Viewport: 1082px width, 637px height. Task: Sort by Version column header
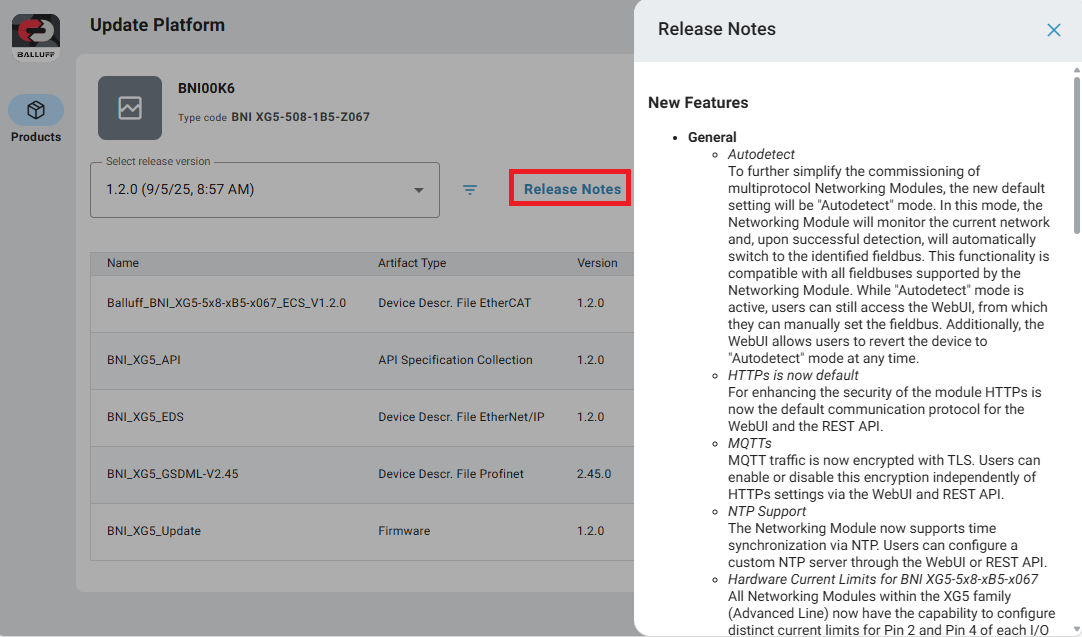pos(597,263)
